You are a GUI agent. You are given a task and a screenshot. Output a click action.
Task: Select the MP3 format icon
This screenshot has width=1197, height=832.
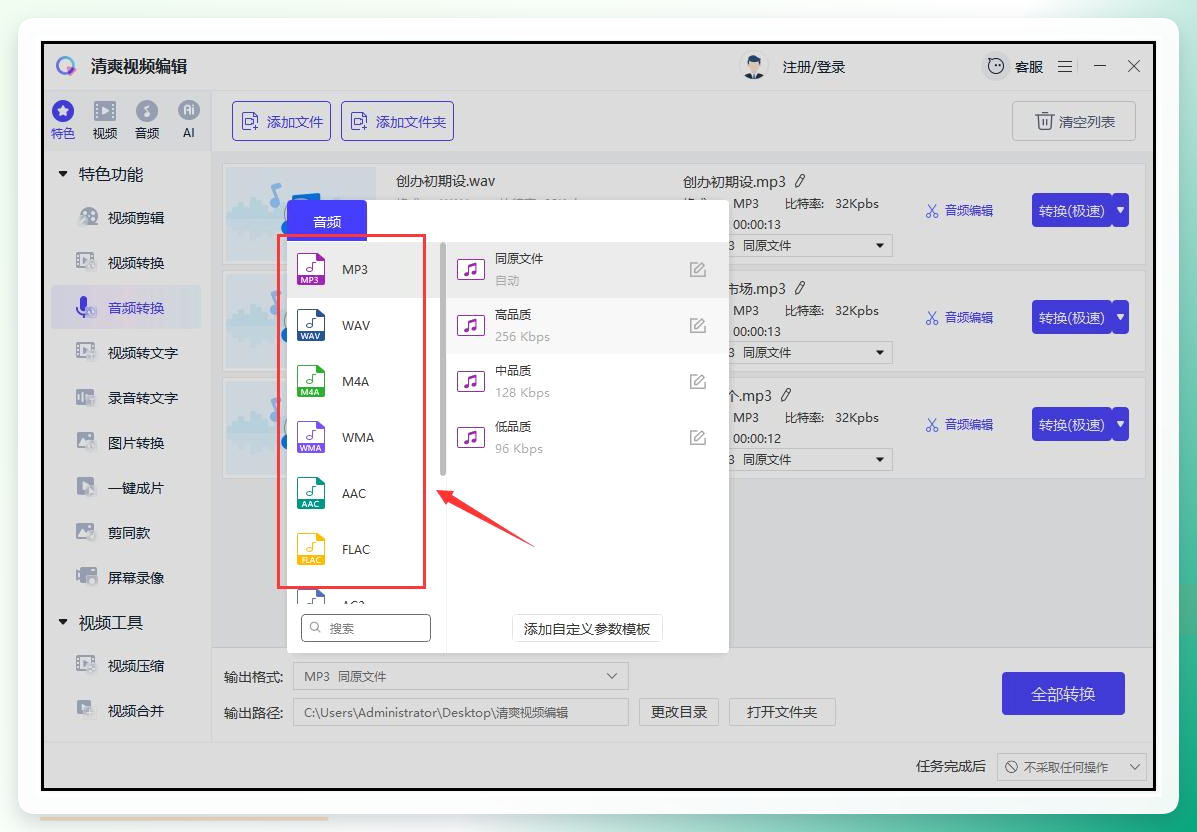tap(311, 269)
